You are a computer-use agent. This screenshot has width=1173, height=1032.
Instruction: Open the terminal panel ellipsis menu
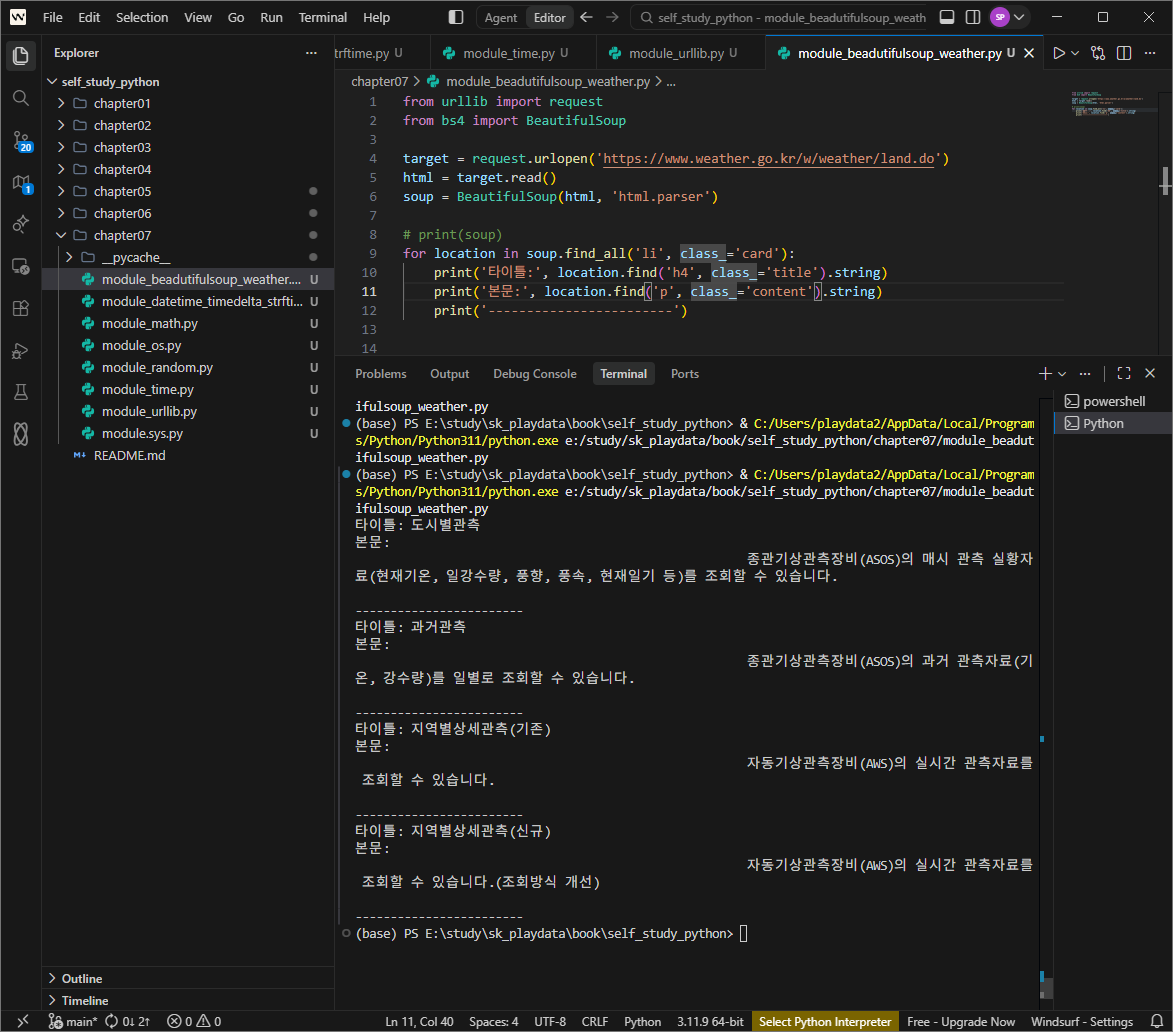(x=1085, y=373)
